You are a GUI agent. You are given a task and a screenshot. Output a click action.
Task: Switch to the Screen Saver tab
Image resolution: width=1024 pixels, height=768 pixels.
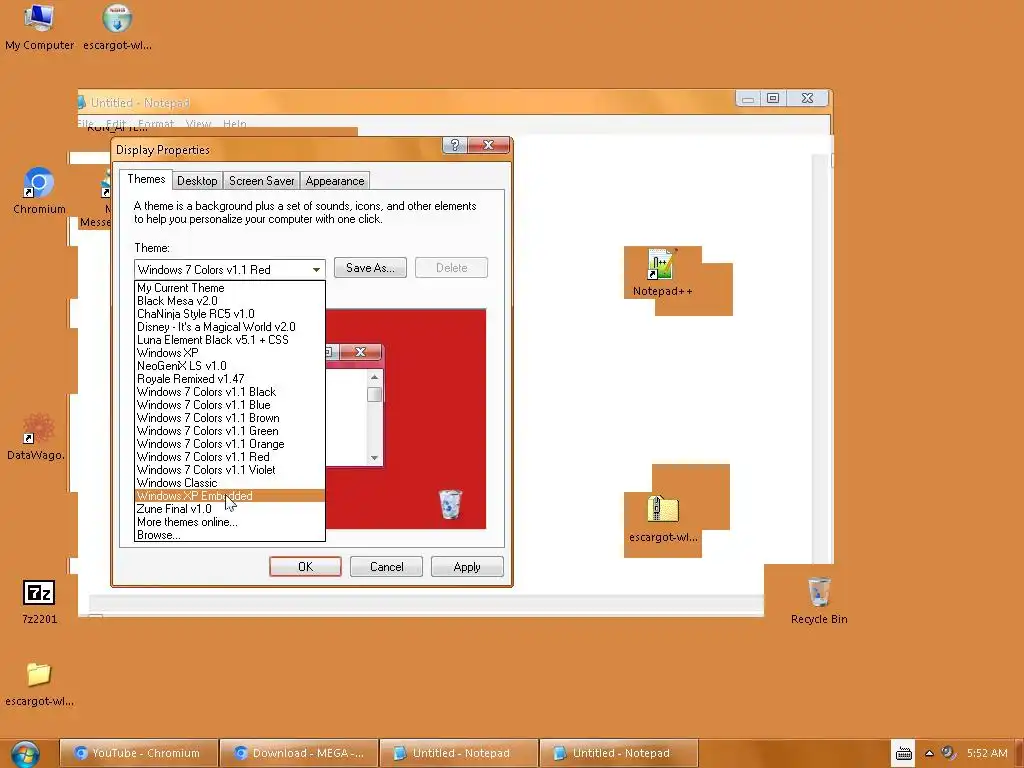(261, 181)
